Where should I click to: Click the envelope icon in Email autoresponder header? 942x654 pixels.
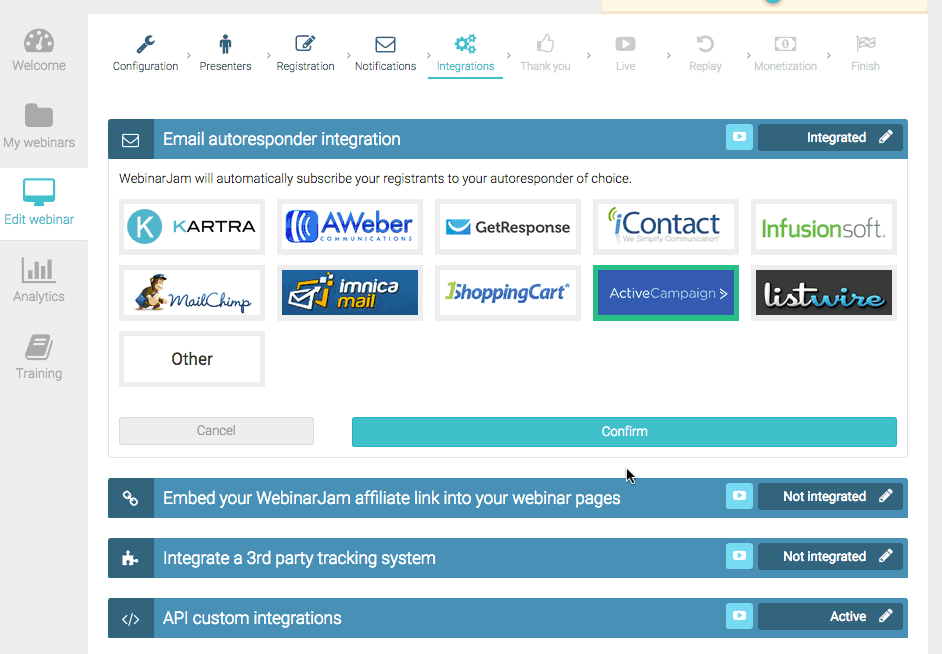[x=130, y=140]
